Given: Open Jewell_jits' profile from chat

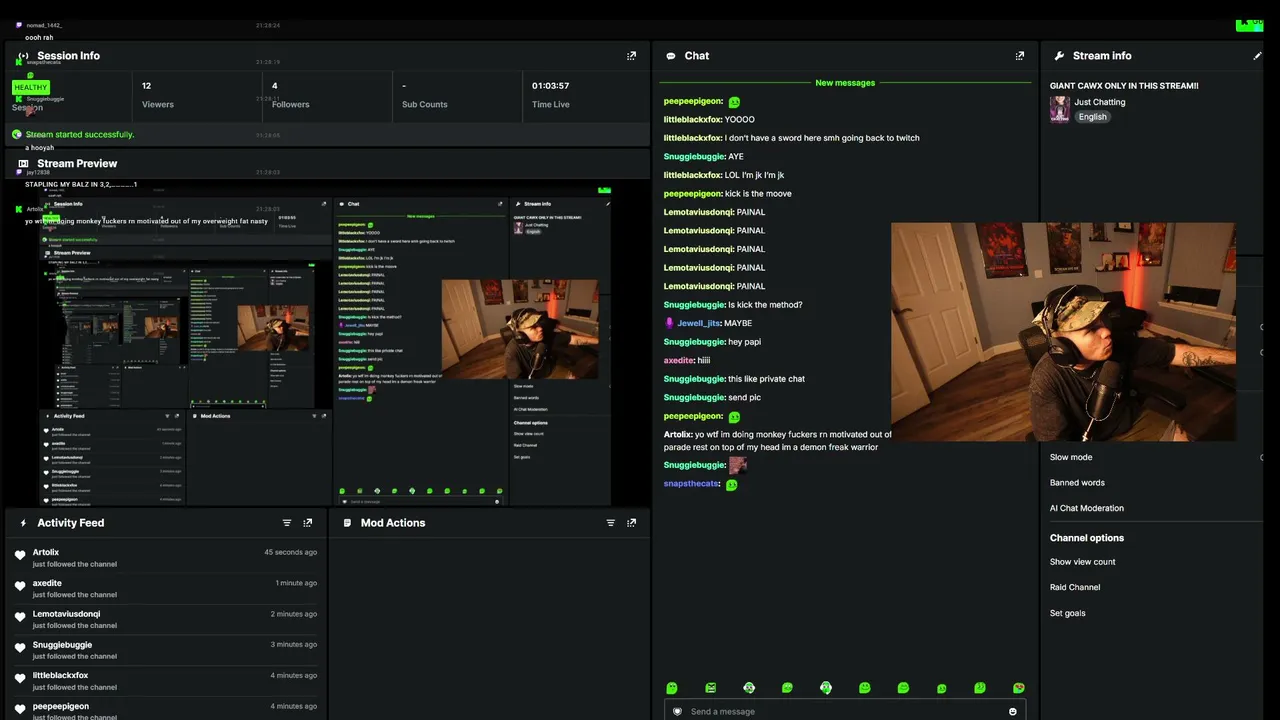Looking at the screenshot, I should [699, 323].
